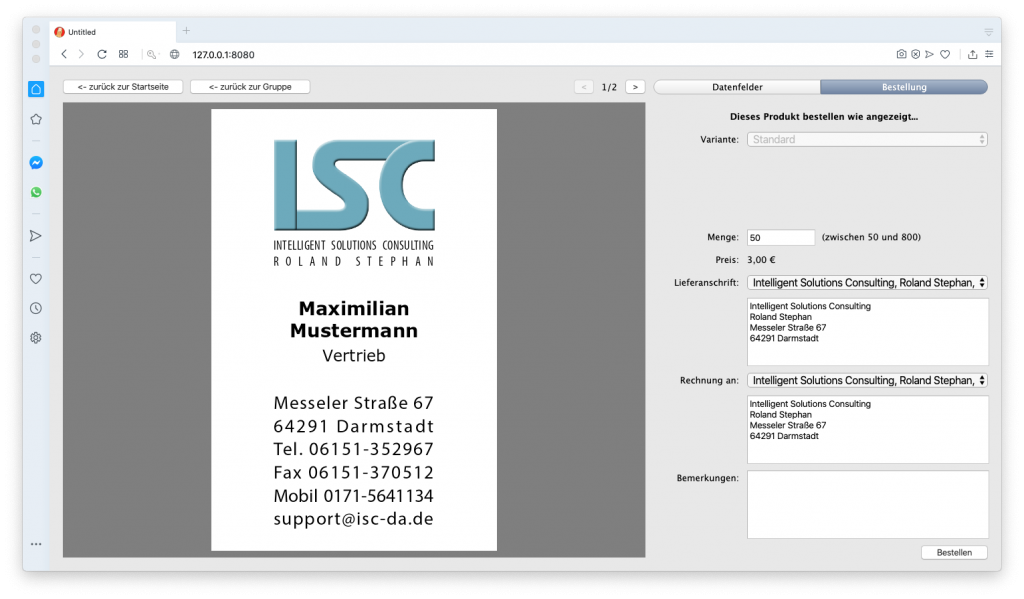The height and width of the screenshot is (599, 1024).
Task: Add page to bookmarks with toolbar heart
Action: click(x=945, y=54)
